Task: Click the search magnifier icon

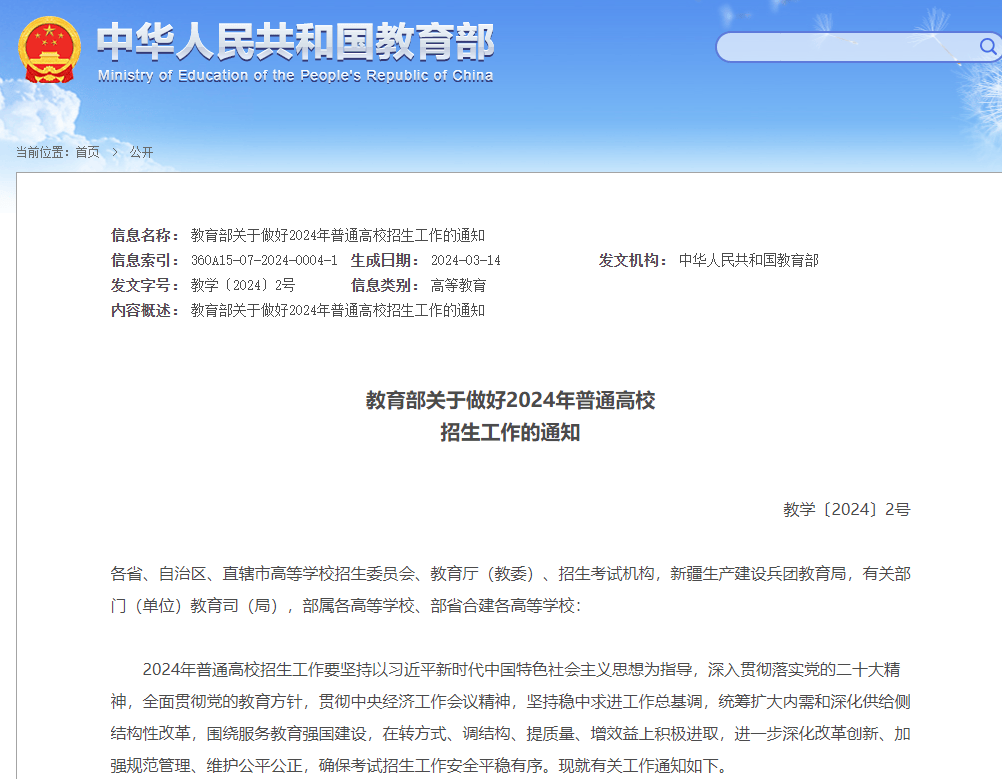Action: [x=988, y=47]
